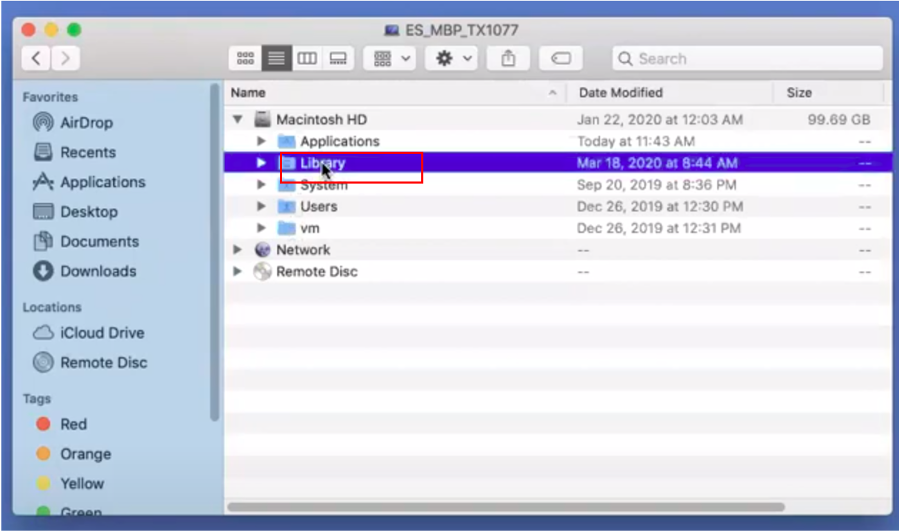The height and width of the screenshot is (531, 899).
Task: Click 'Dec 26, 2019 at 12:30 PM' date
Action: (660, 206)
